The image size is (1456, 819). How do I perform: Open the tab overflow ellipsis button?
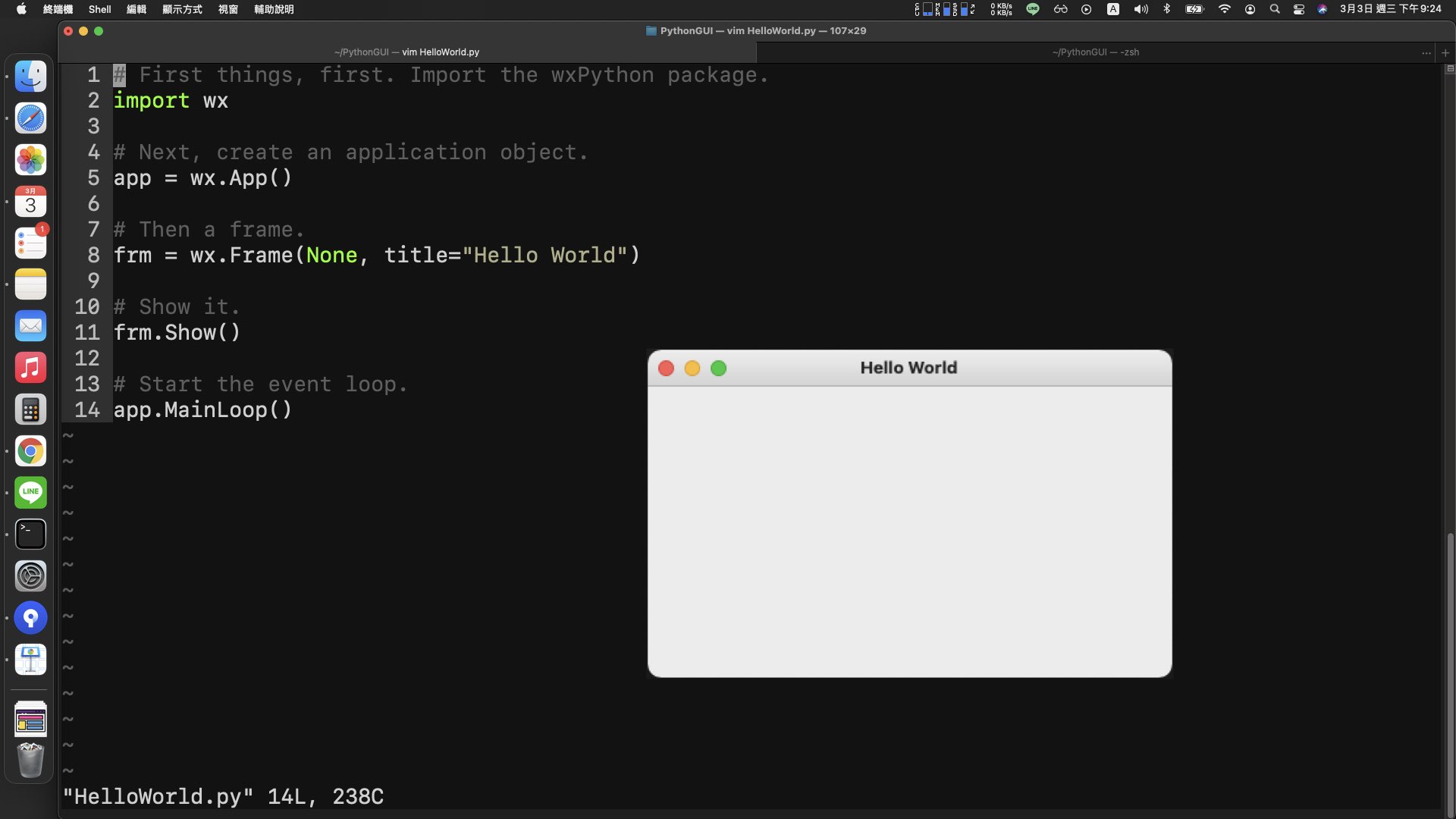(1426, 52)
